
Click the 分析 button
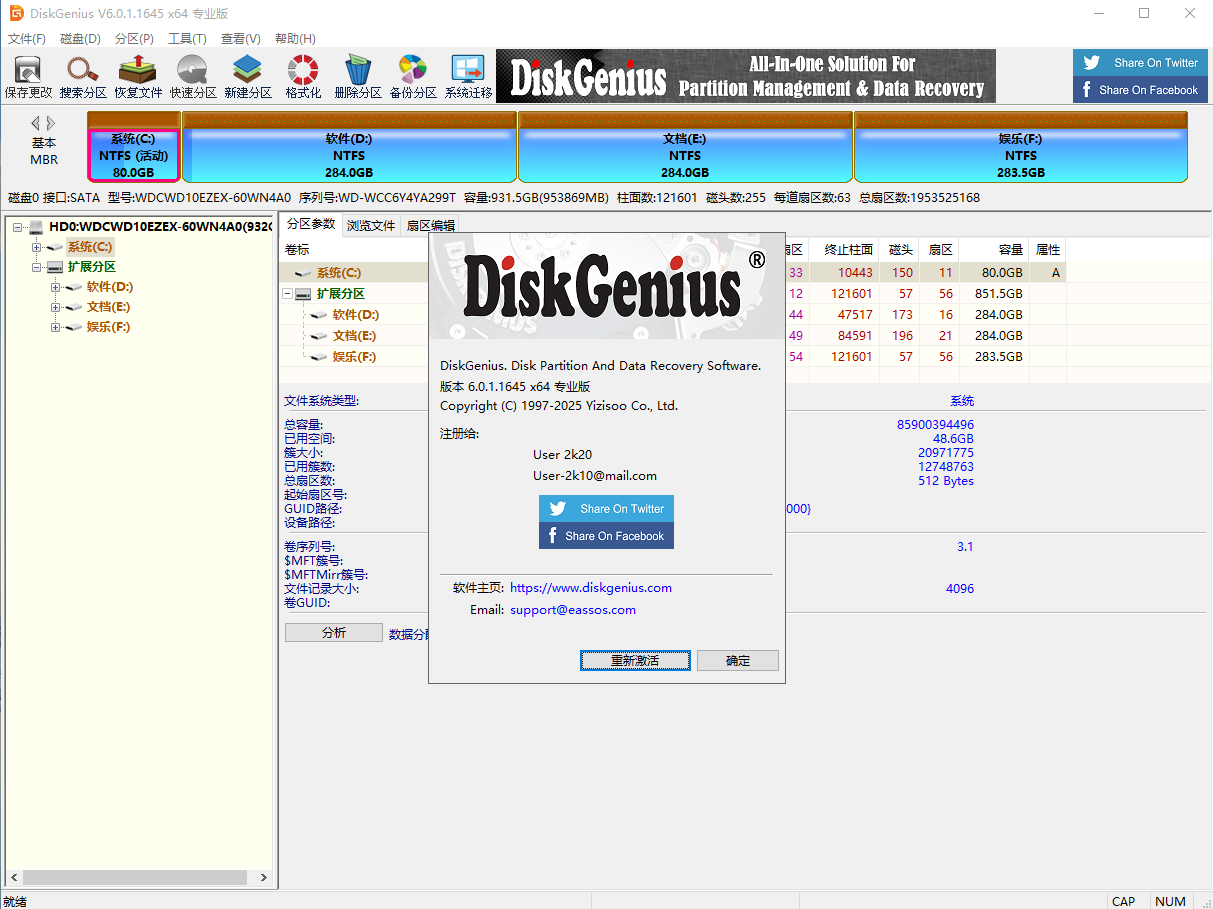coord(334,632)
